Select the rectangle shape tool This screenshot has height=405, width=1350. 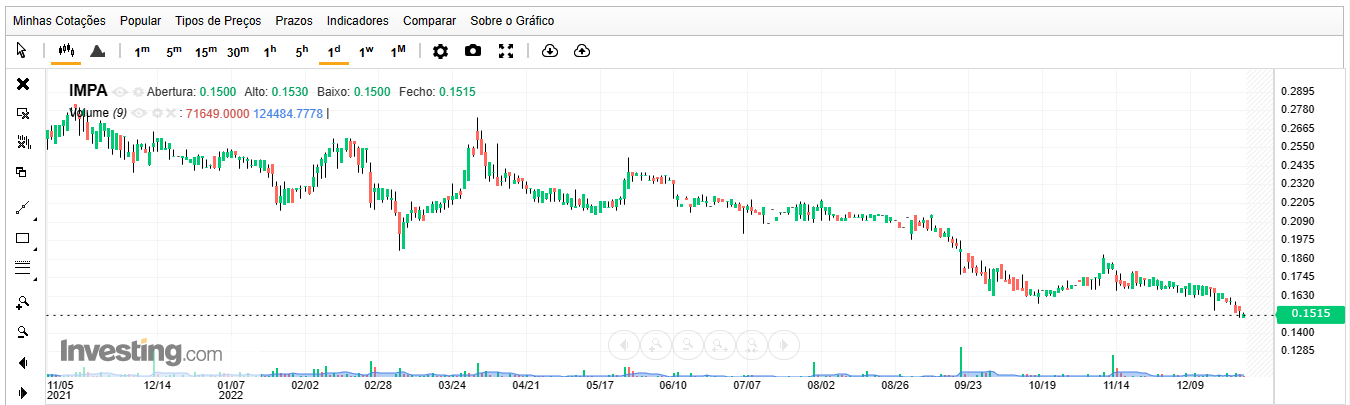click(23, 238)
